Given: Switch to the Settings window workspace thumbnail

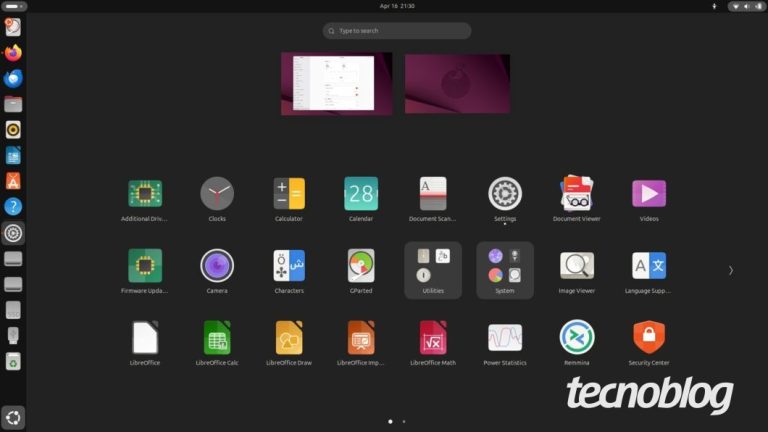Looking at the screenshot, I should (336, 84).
